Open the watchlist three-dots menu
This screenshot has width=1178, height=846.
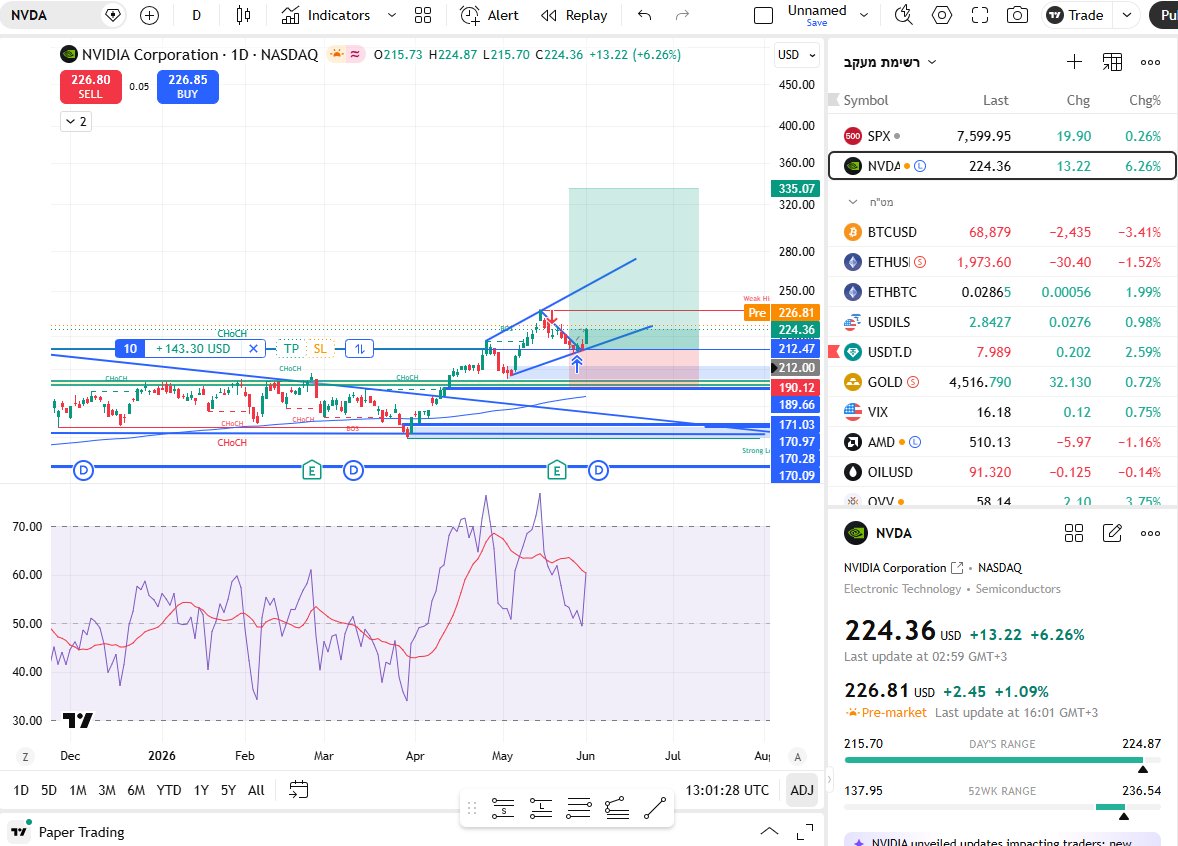click(1150, 62)
